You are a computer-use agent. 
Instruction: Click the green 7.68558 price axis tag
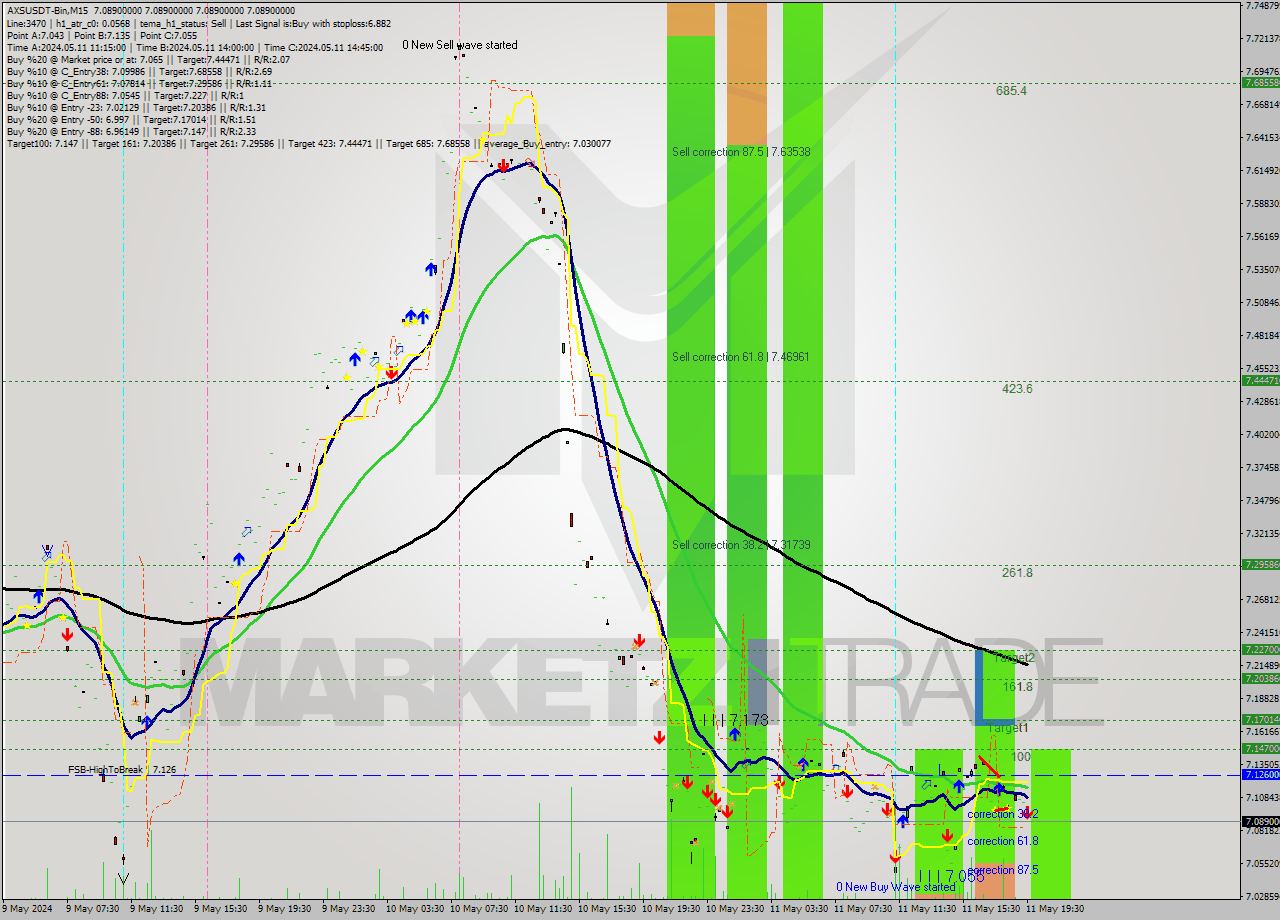pos(1259,83)
